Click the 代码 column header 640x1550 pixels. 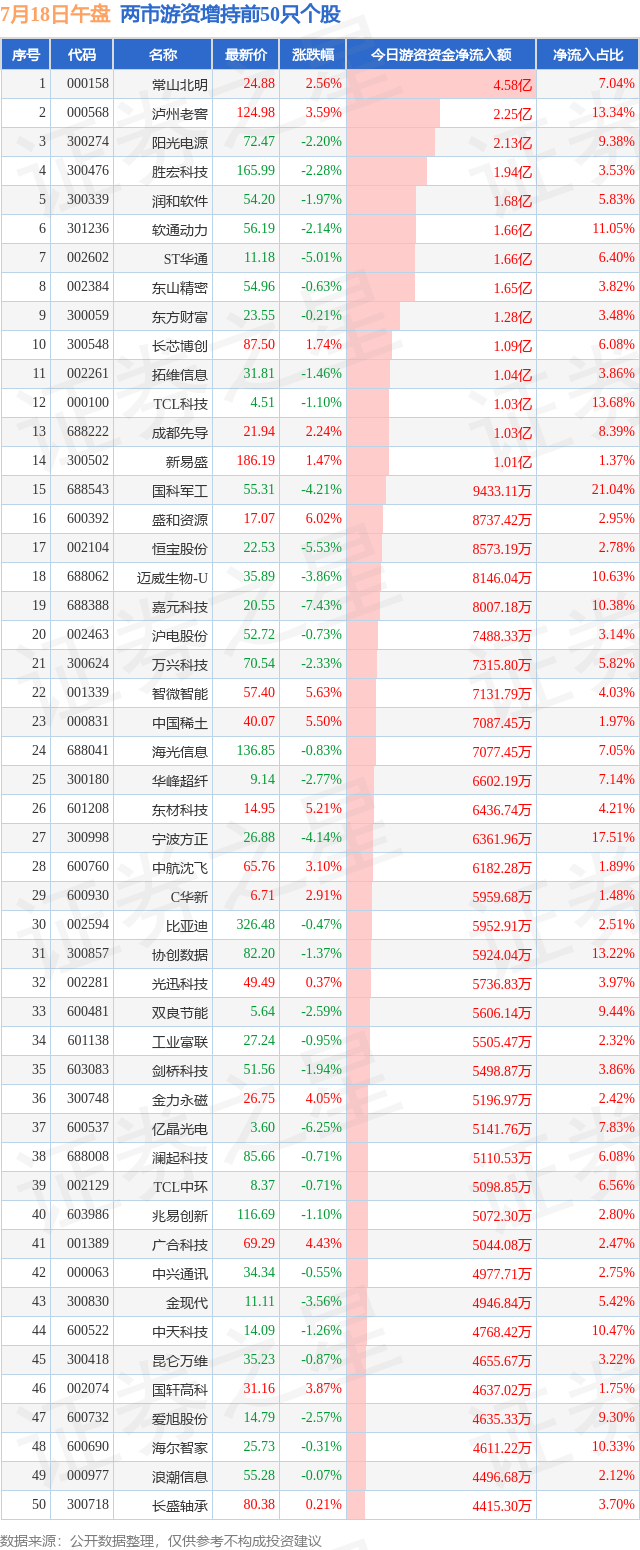[82, 55]
